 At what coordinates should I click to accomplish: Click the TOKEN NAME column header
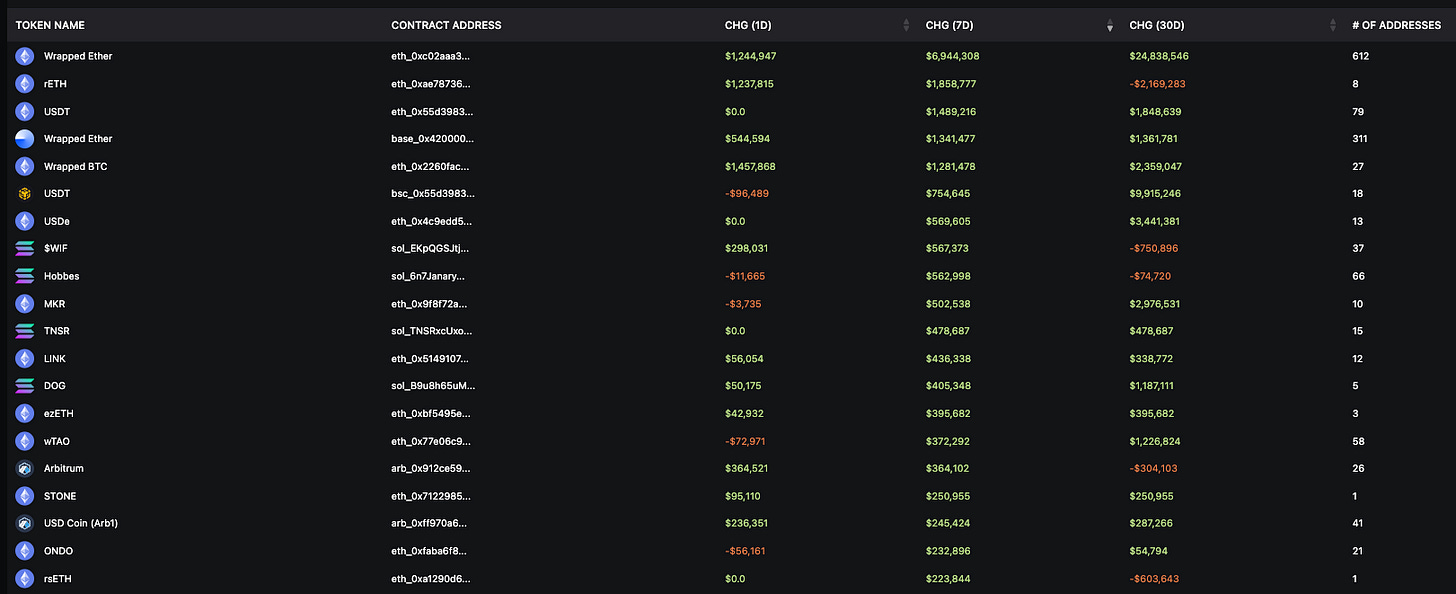50,25
